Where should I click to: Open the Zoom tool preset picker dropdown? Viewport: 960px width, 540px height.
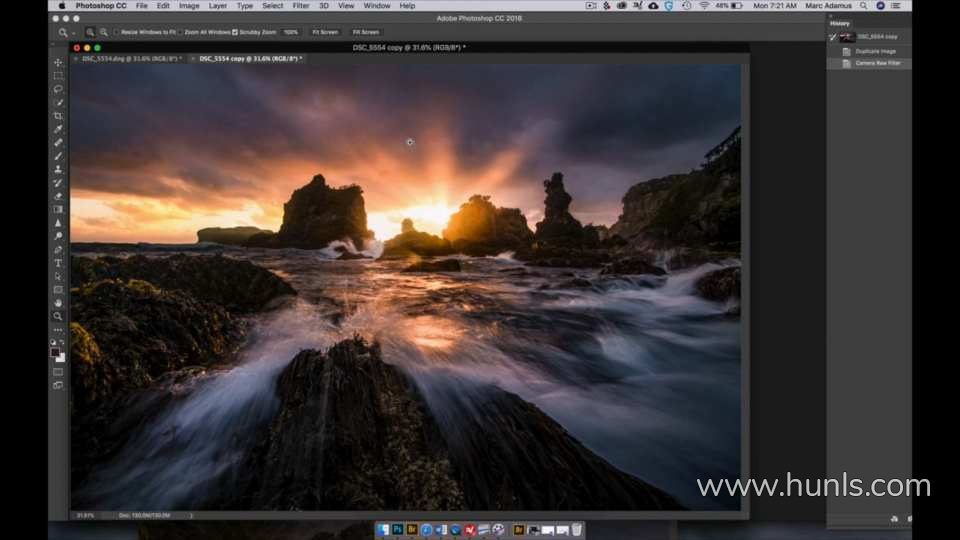click(72, 32)
